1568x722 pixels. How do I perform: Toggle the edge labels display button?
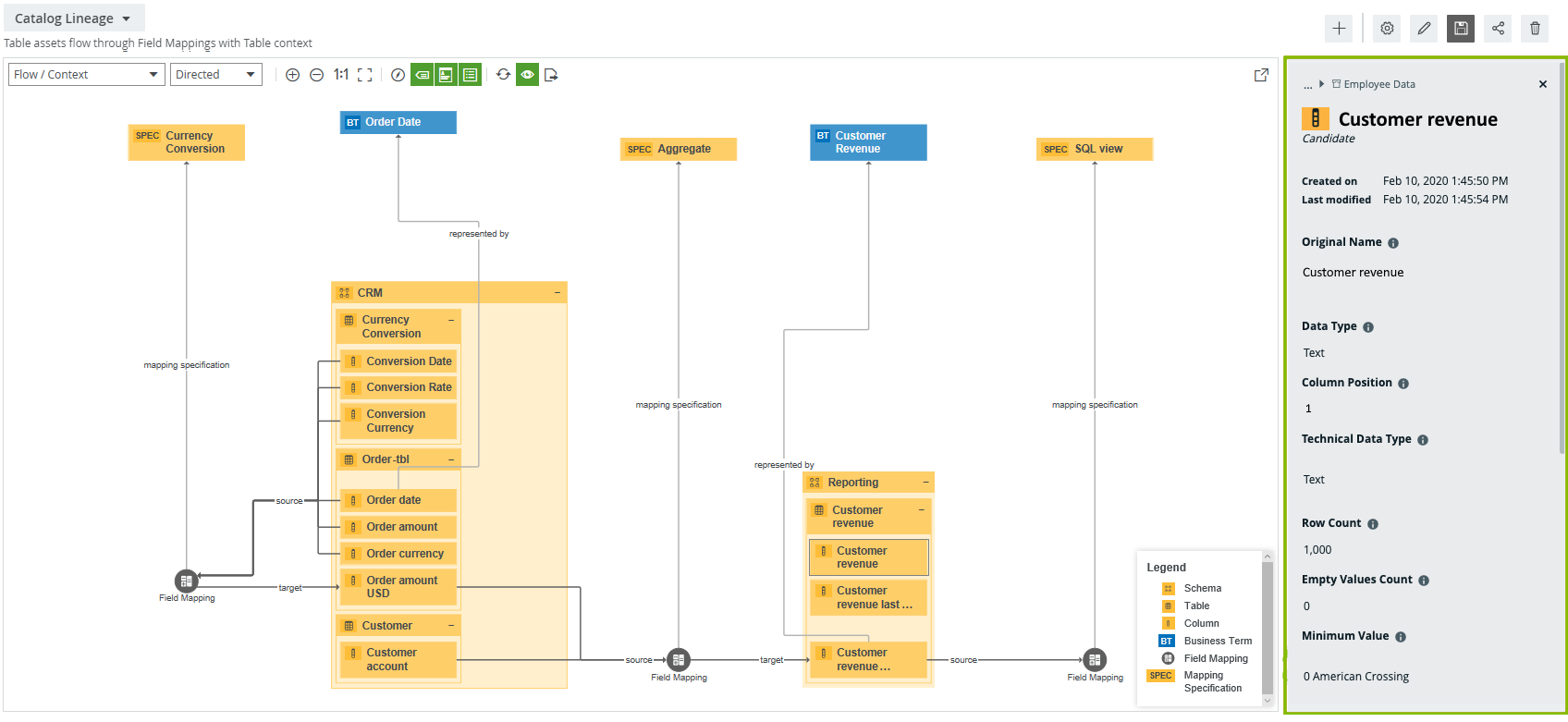(x=423, y=75)
